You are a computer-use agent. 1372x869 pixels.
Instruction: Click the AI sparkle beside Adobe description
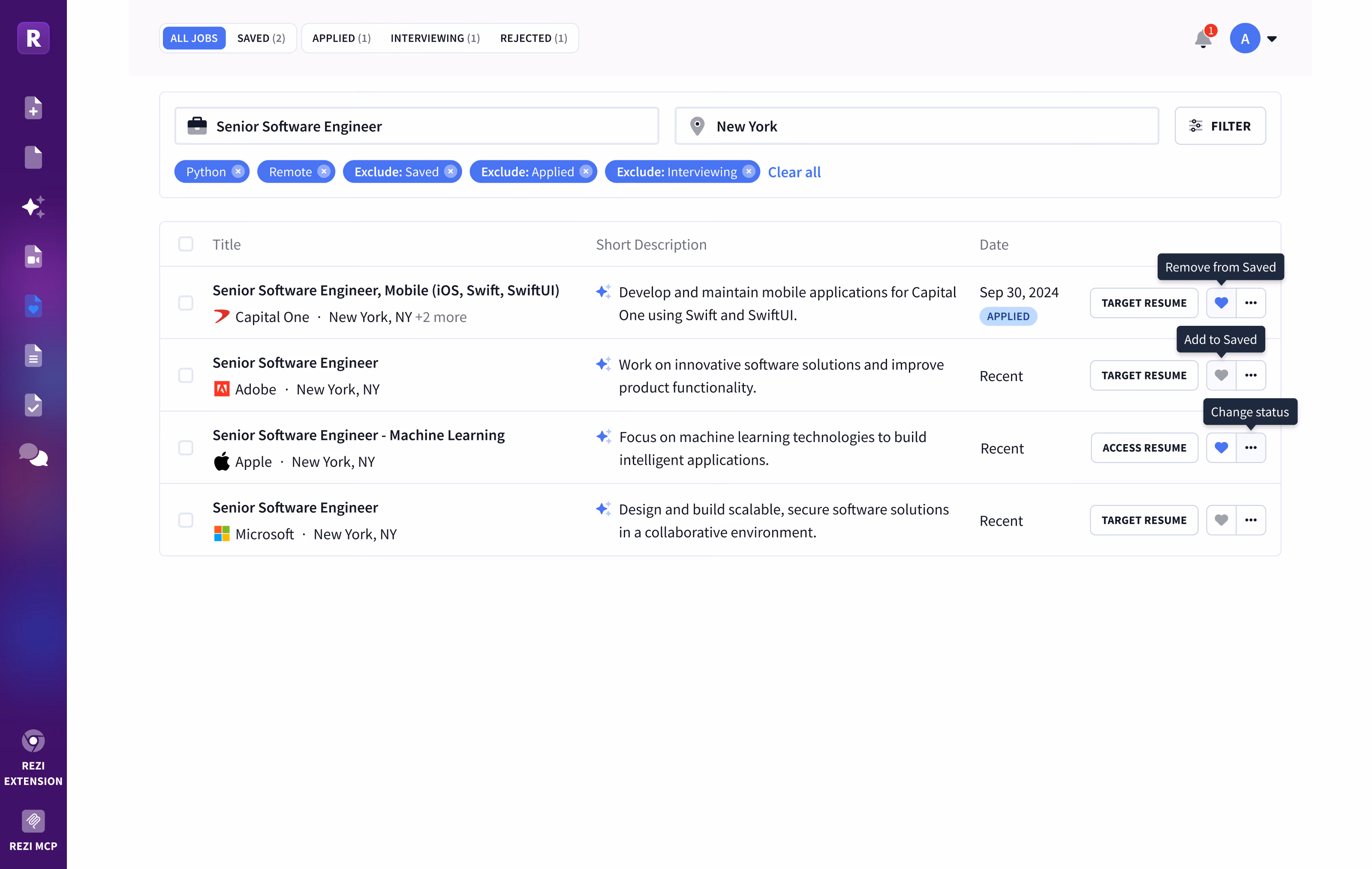(603, 364)
